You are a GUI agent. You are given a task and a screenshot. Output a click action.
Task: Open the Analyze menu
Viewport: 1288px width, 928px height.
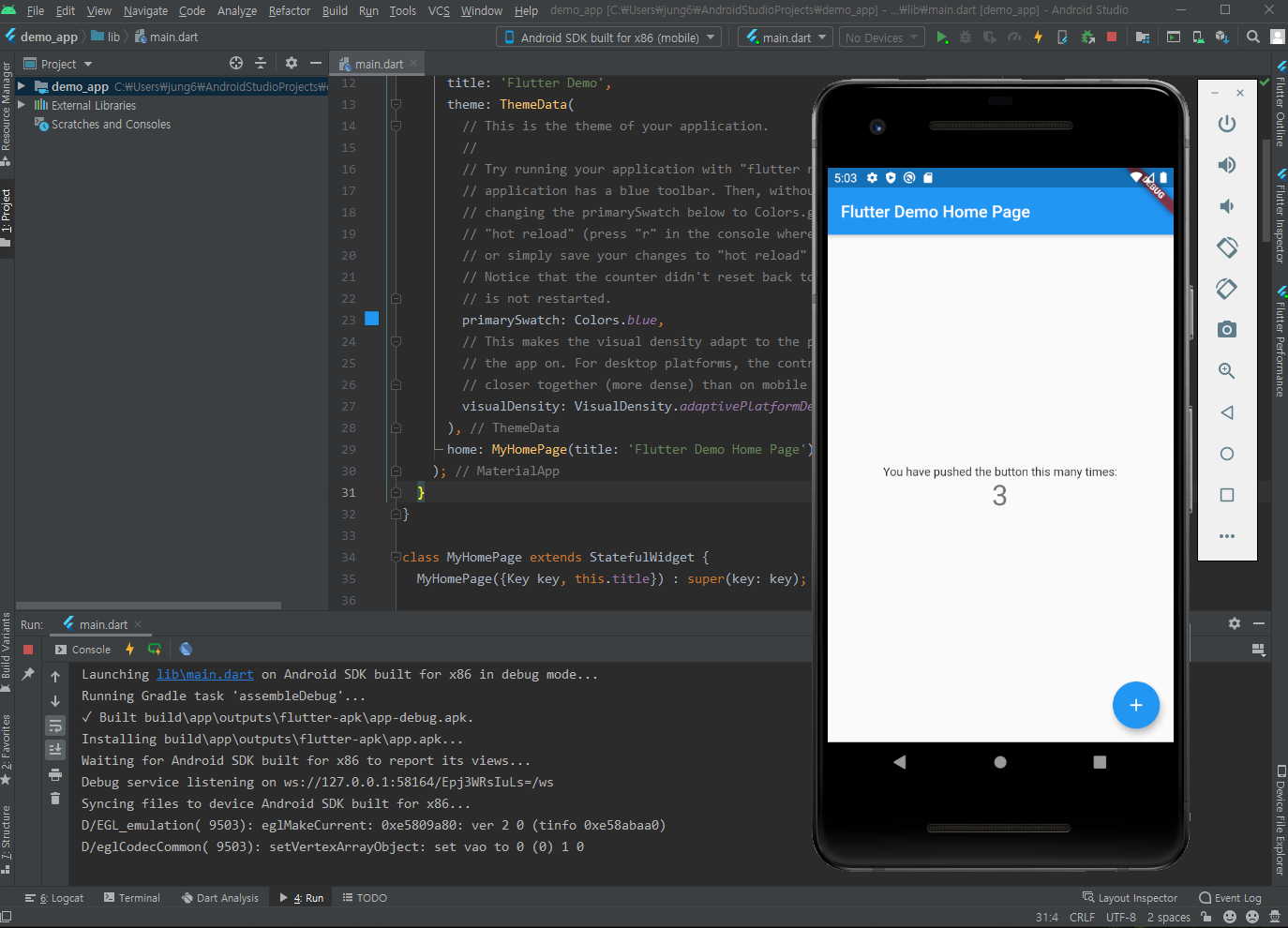click(x=236, y=10)
